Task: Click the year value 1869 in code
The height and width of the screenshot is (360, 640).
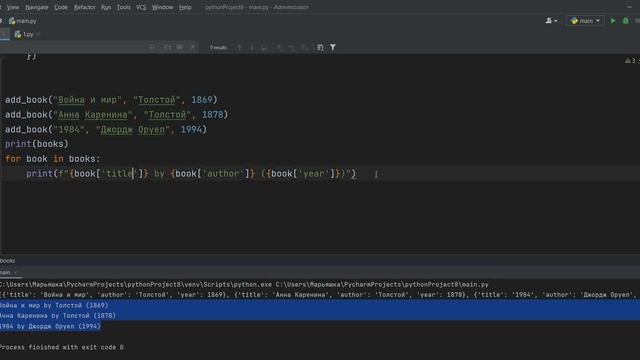Action: (202, 100)
